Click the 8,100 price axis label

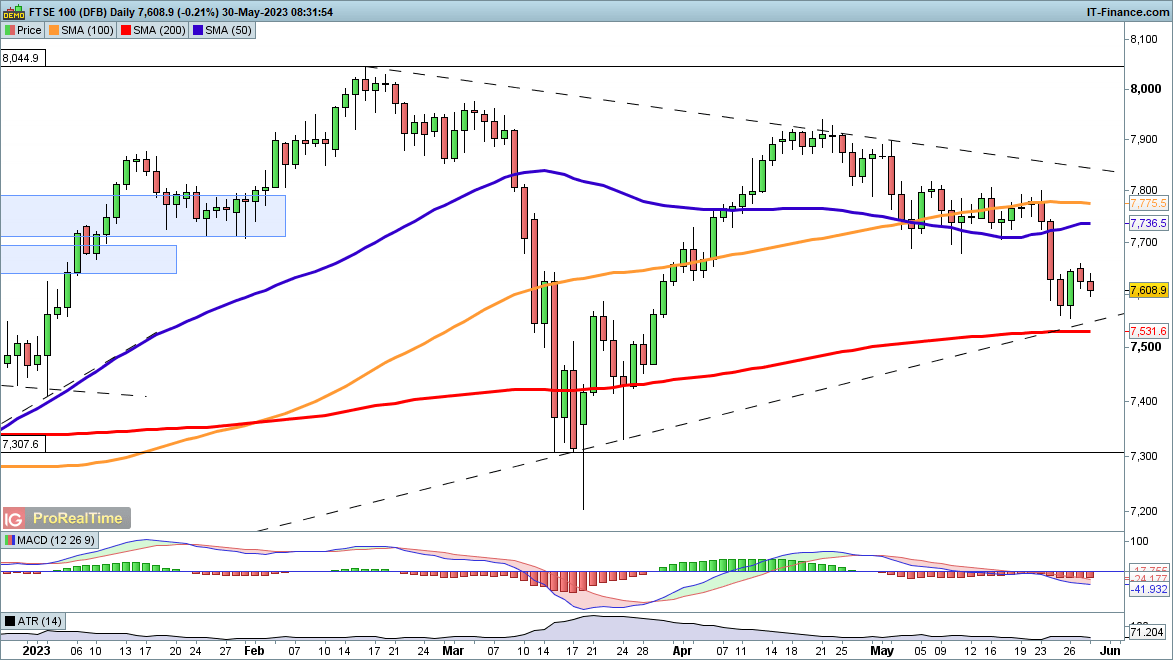(1145, 40)
